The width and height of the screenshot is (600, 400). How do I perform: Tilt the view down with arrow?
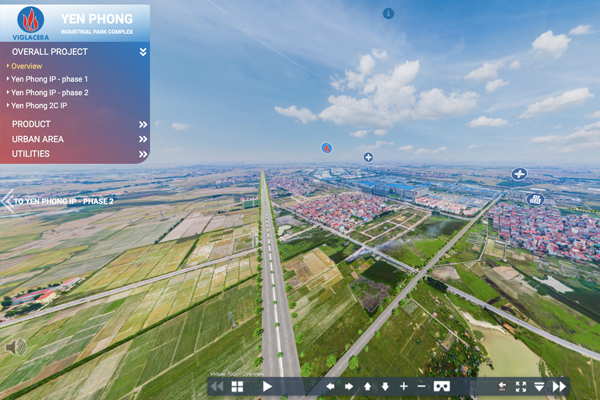tap(385, 386)
